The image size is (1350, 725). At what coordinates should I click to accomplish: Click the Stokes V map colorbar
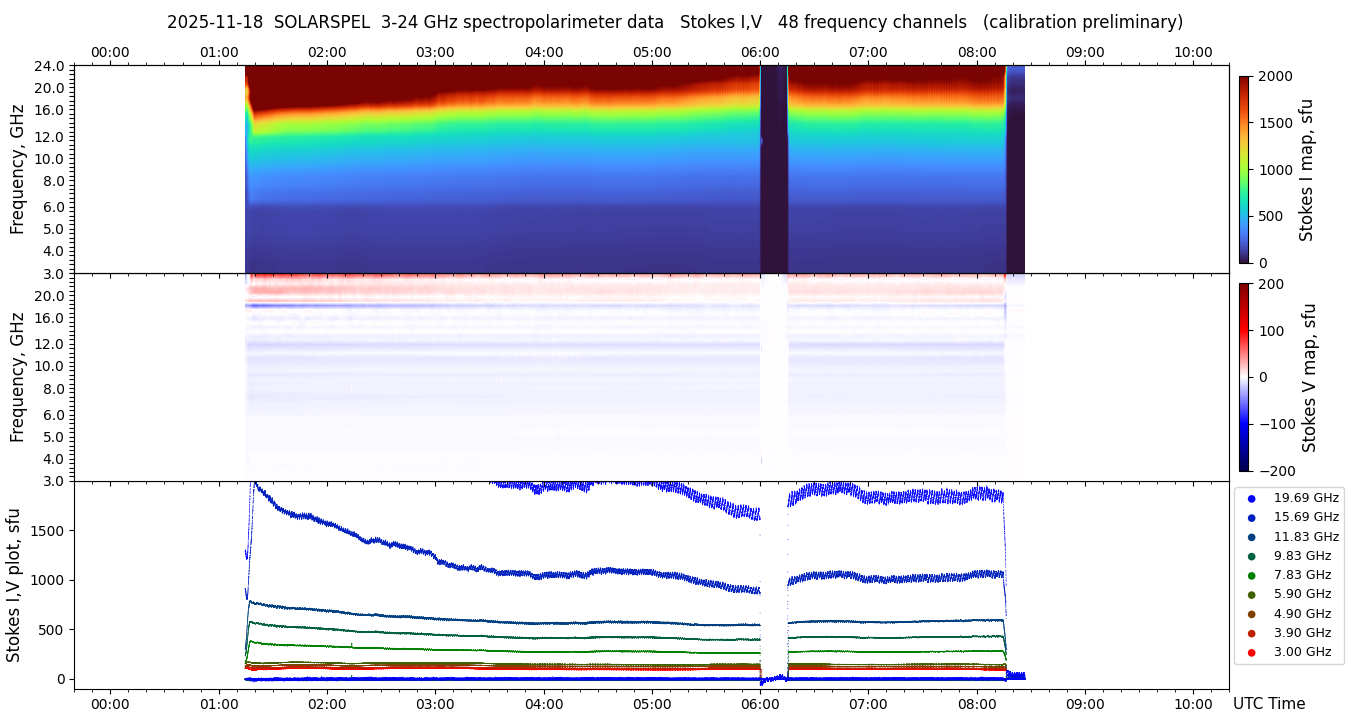pyautogui.click(x=1244, y=377)
